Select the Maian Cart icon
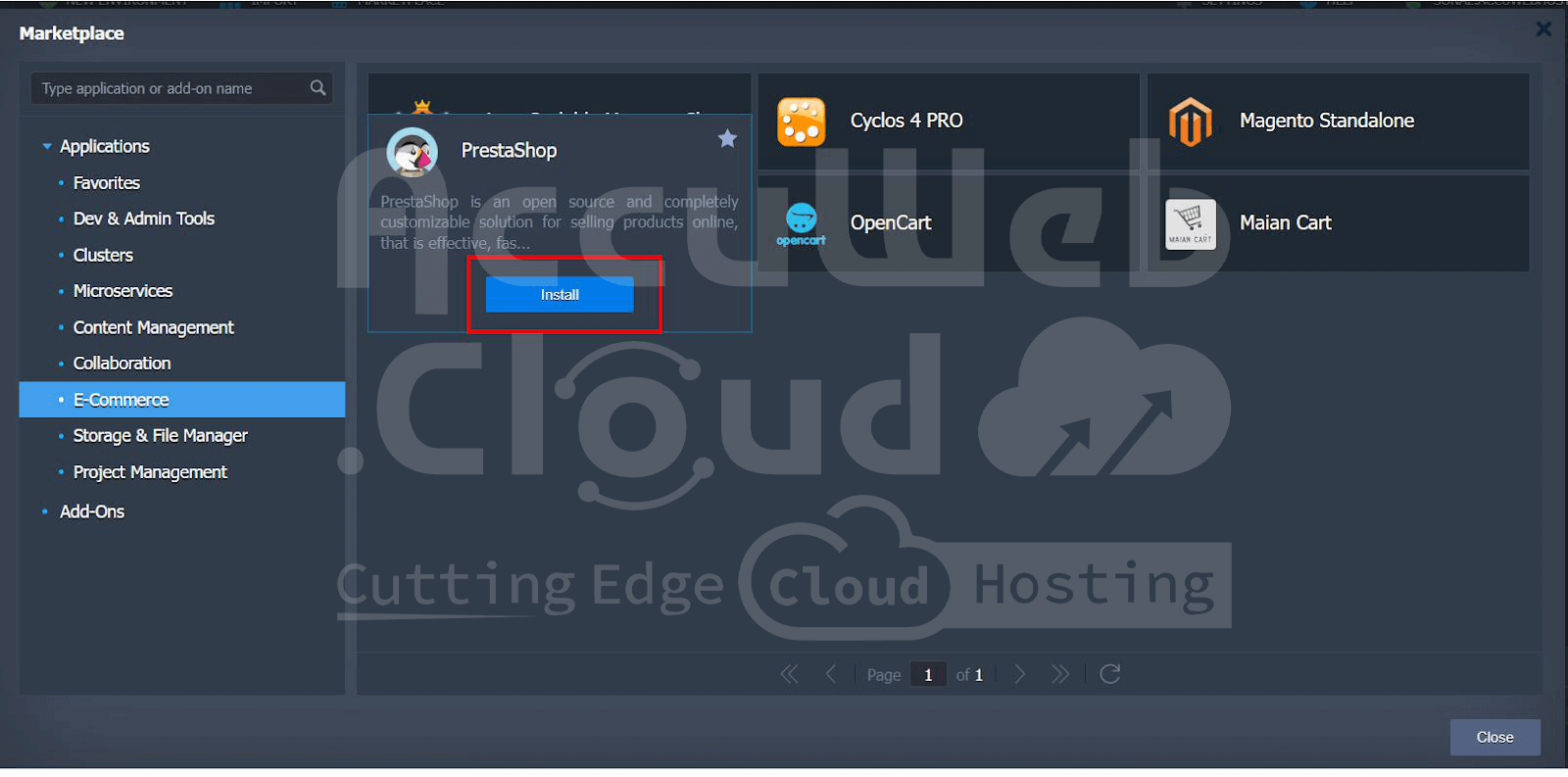Image resolution: width=1568 pixels, height=777 pixels. pyautogui.click(x=1190, y=223)
